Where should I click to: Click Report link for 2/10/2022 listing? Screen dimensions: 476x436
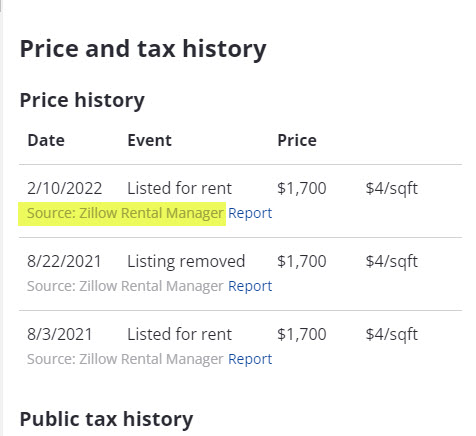[250, 213]
